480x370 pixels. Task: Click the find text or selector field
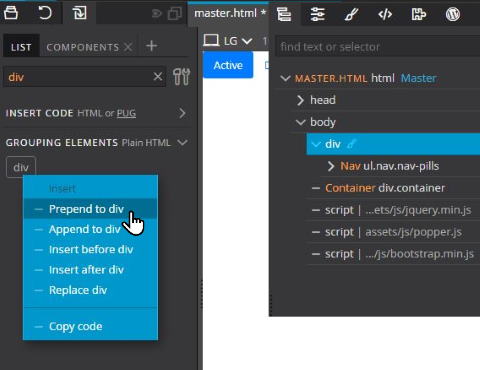(x=378, y=47)
